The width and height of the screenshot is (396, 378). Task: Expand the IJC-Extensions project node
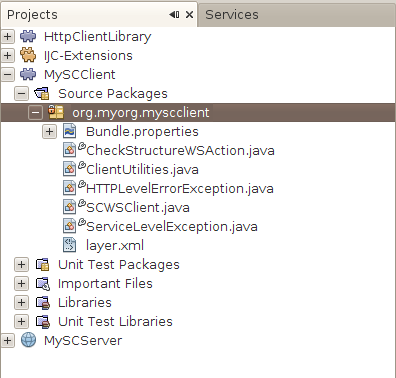click(8, 55)
